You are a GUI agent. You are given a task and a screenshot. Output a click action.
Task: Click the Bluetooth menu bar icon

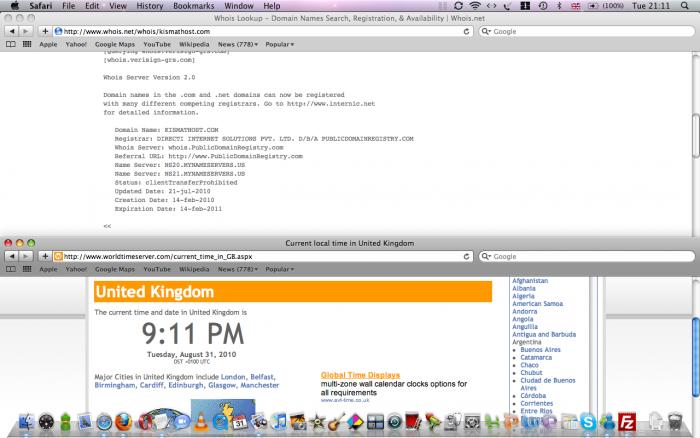(x=559, y=6)
